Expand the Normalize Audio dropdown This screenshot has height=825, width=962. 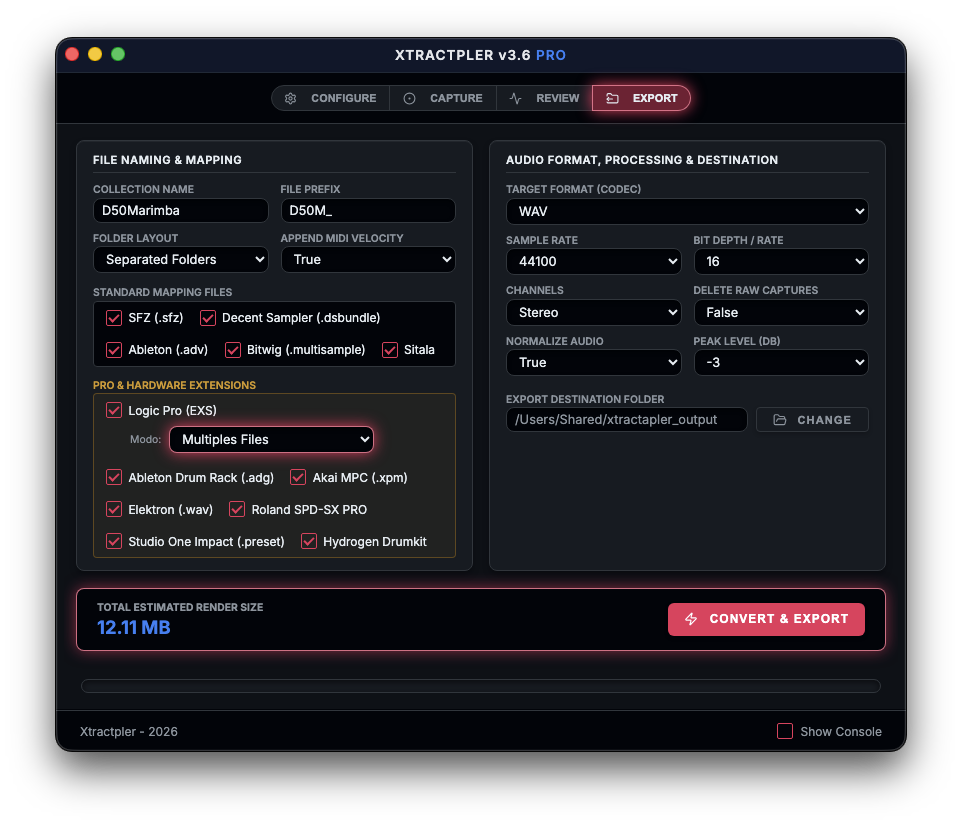pyautogui.click(x=593, y=363)
